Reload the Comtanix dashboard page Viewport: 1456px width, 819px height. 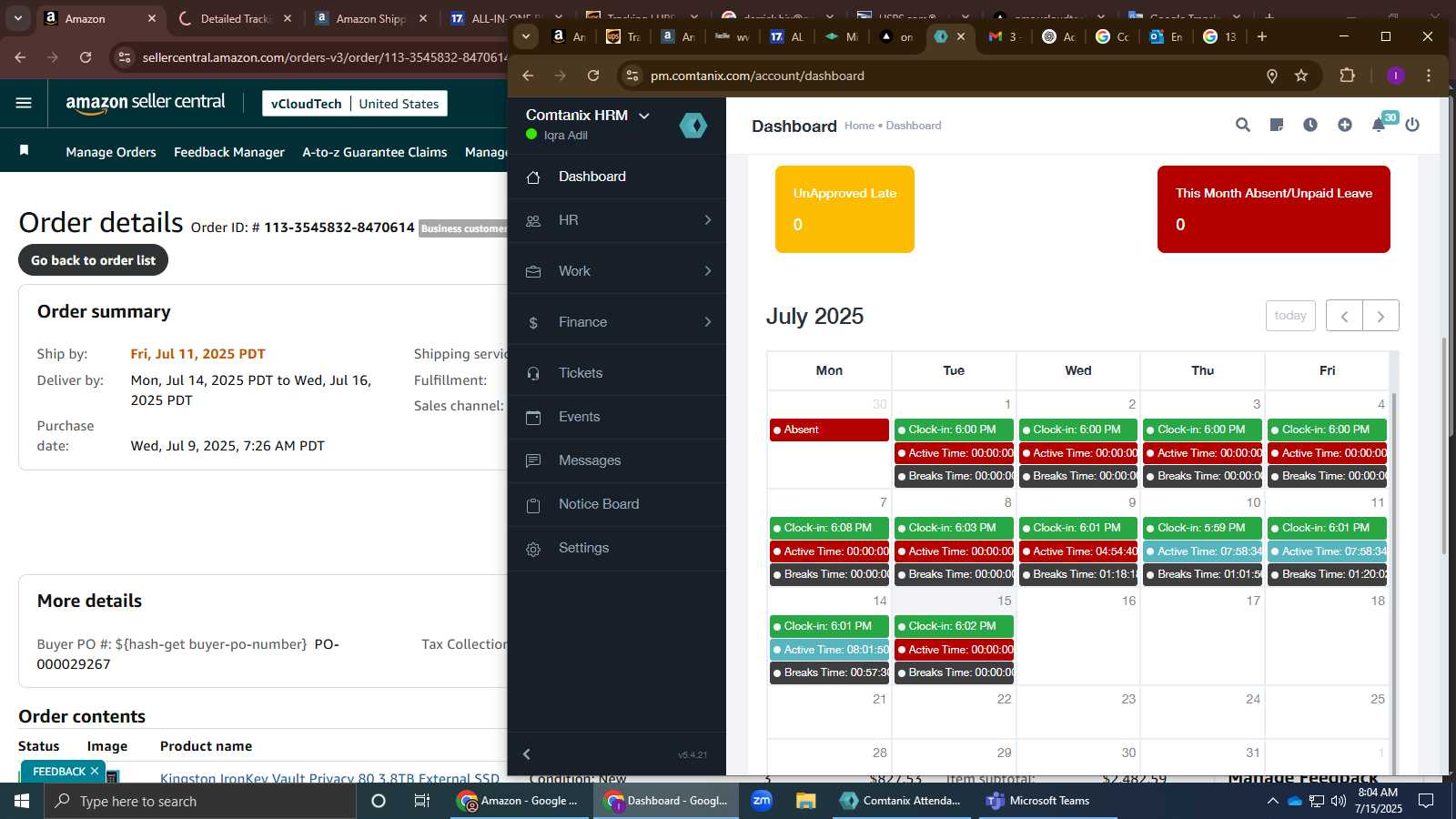593,76
